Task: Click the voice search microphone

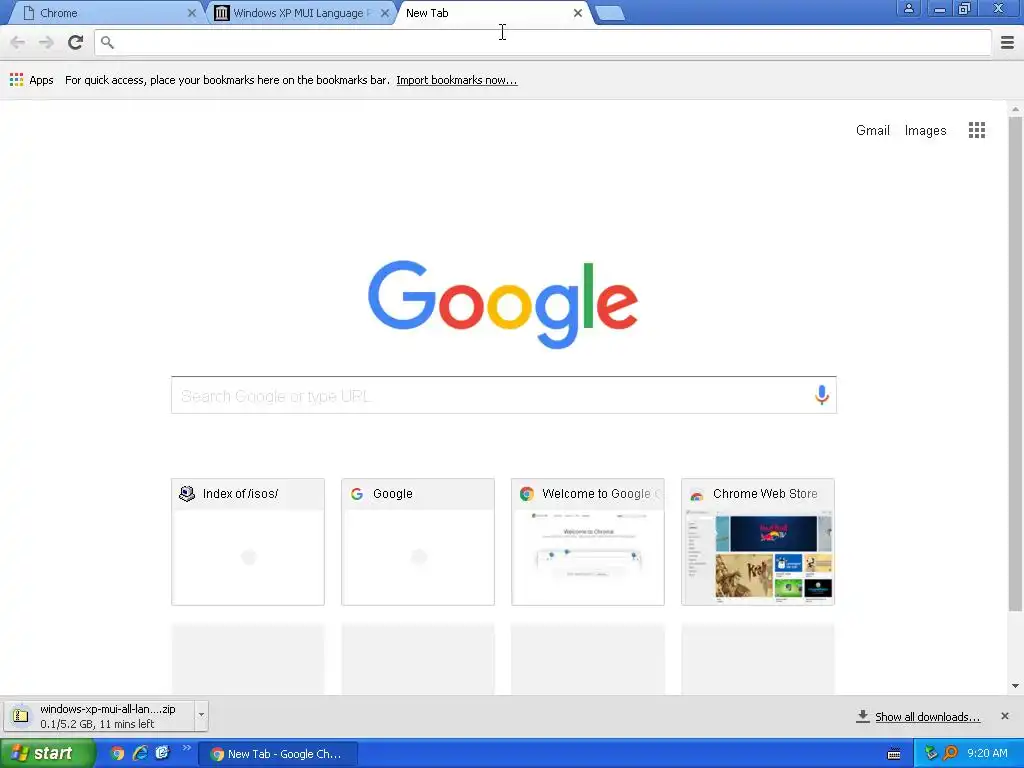Action: 822,394
